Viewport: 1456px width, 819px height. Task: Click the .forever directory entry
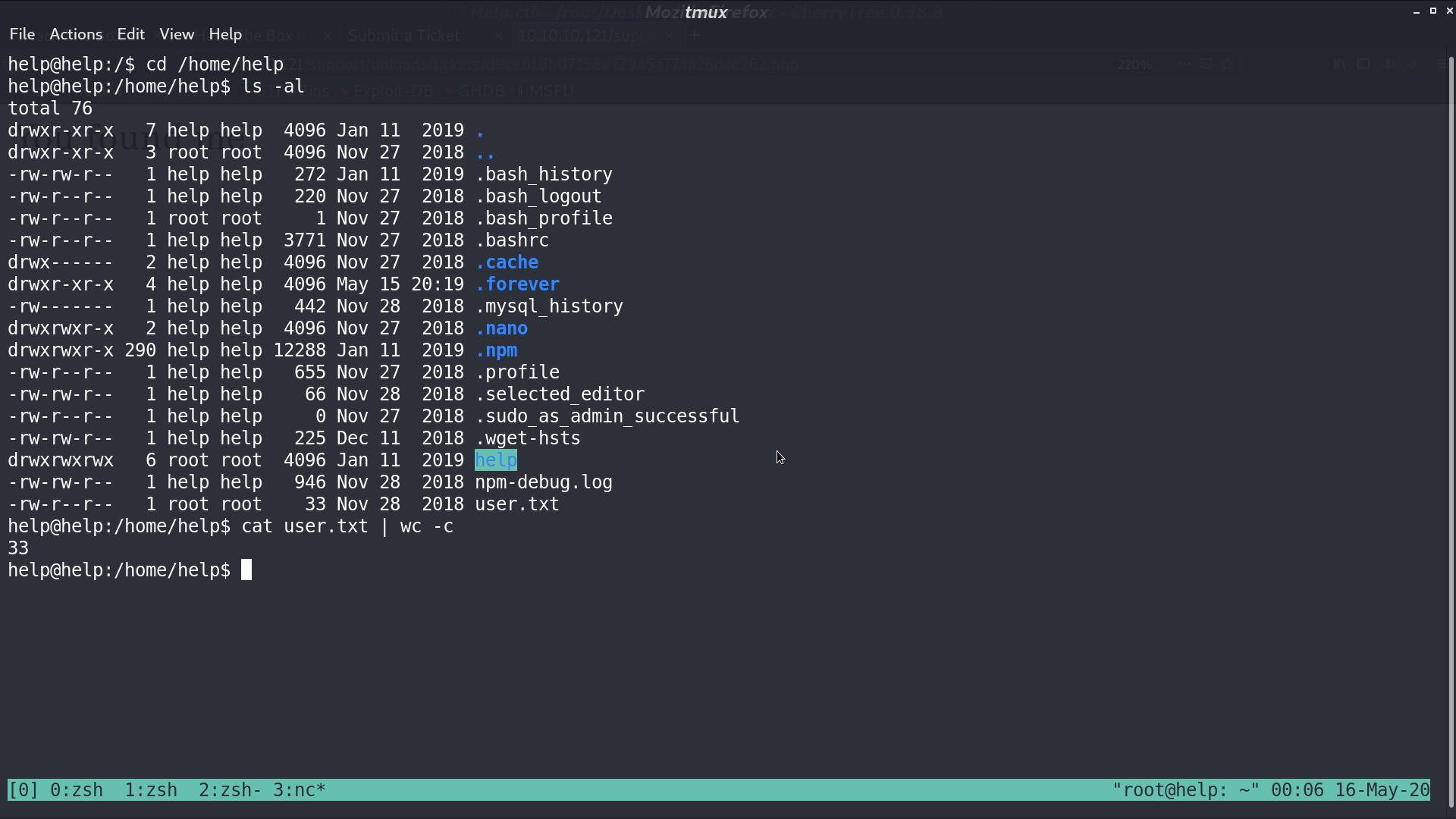(517, 284)
